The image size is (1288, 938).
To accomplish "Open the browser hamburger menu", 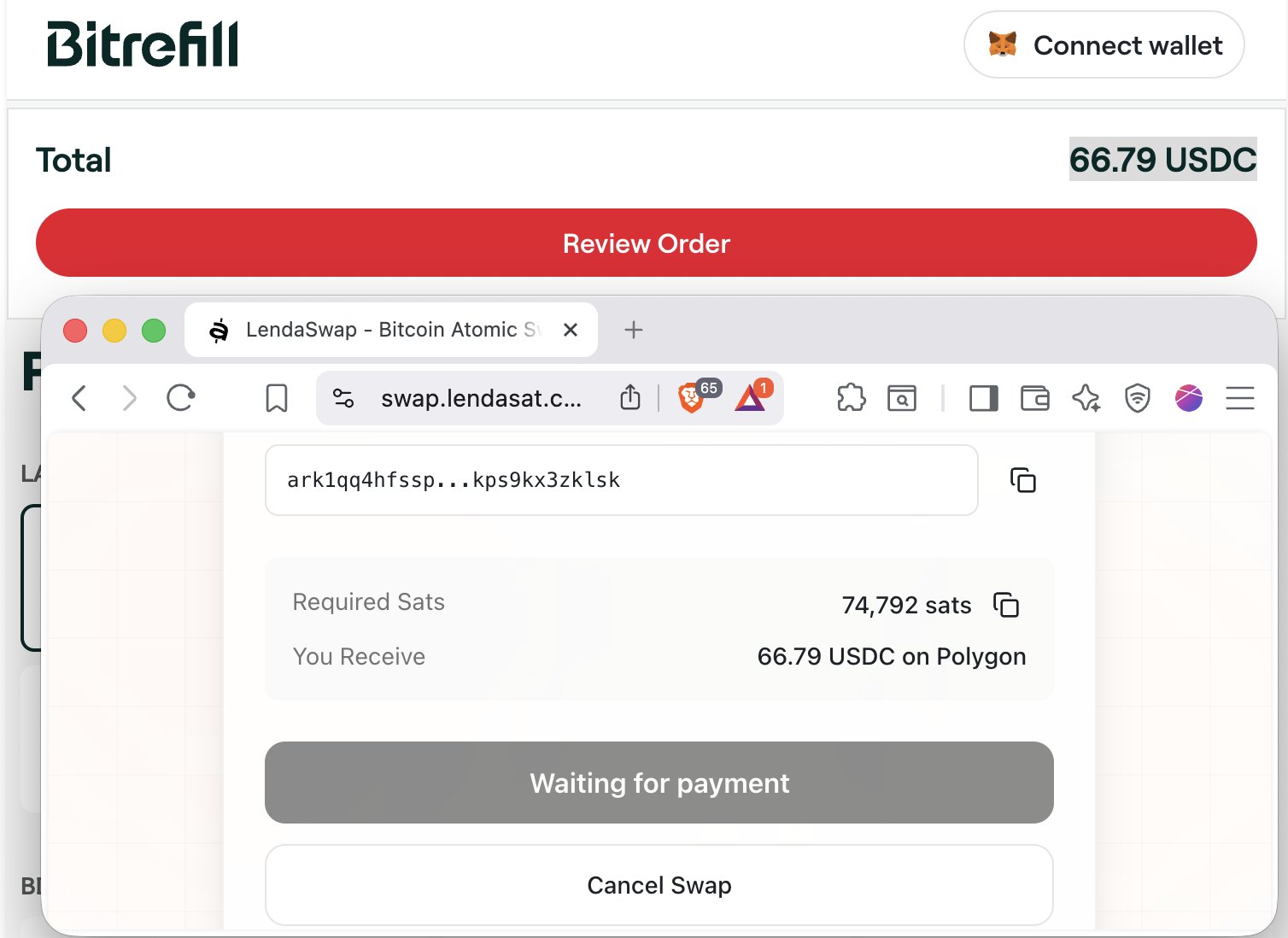I will point(1240,398).
